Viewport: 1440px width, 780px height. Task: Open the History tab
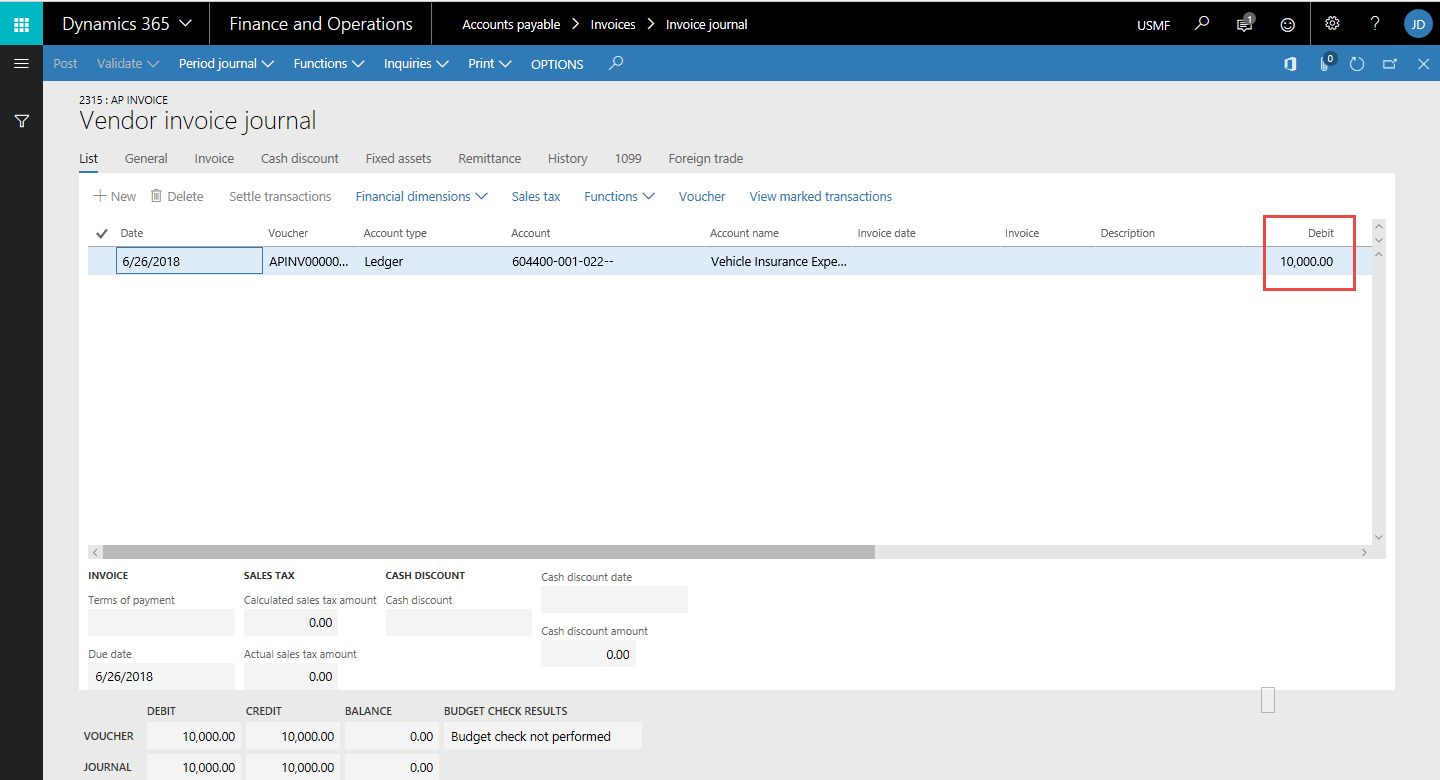tap(567, 158)
